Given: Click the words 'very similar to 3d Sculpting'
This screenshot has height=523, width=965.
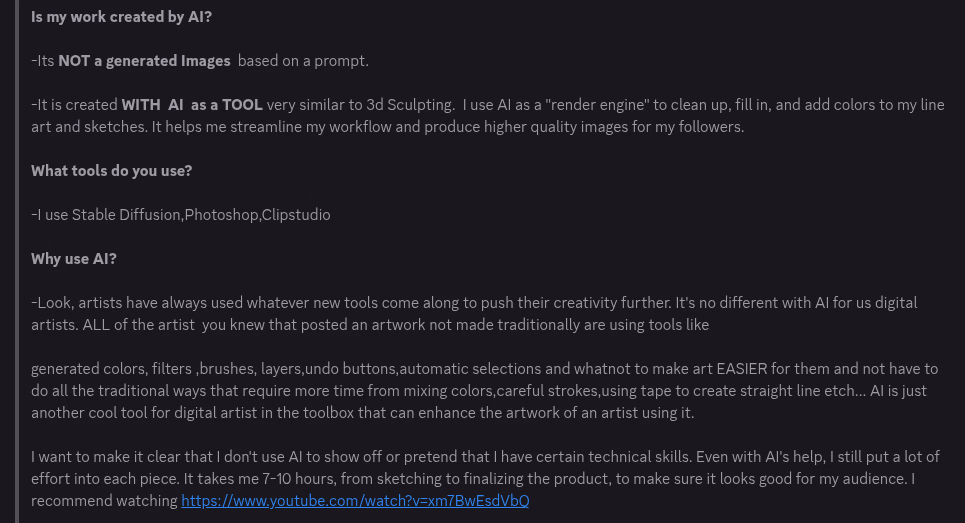Looking at the screenshot, I should 359,104.
